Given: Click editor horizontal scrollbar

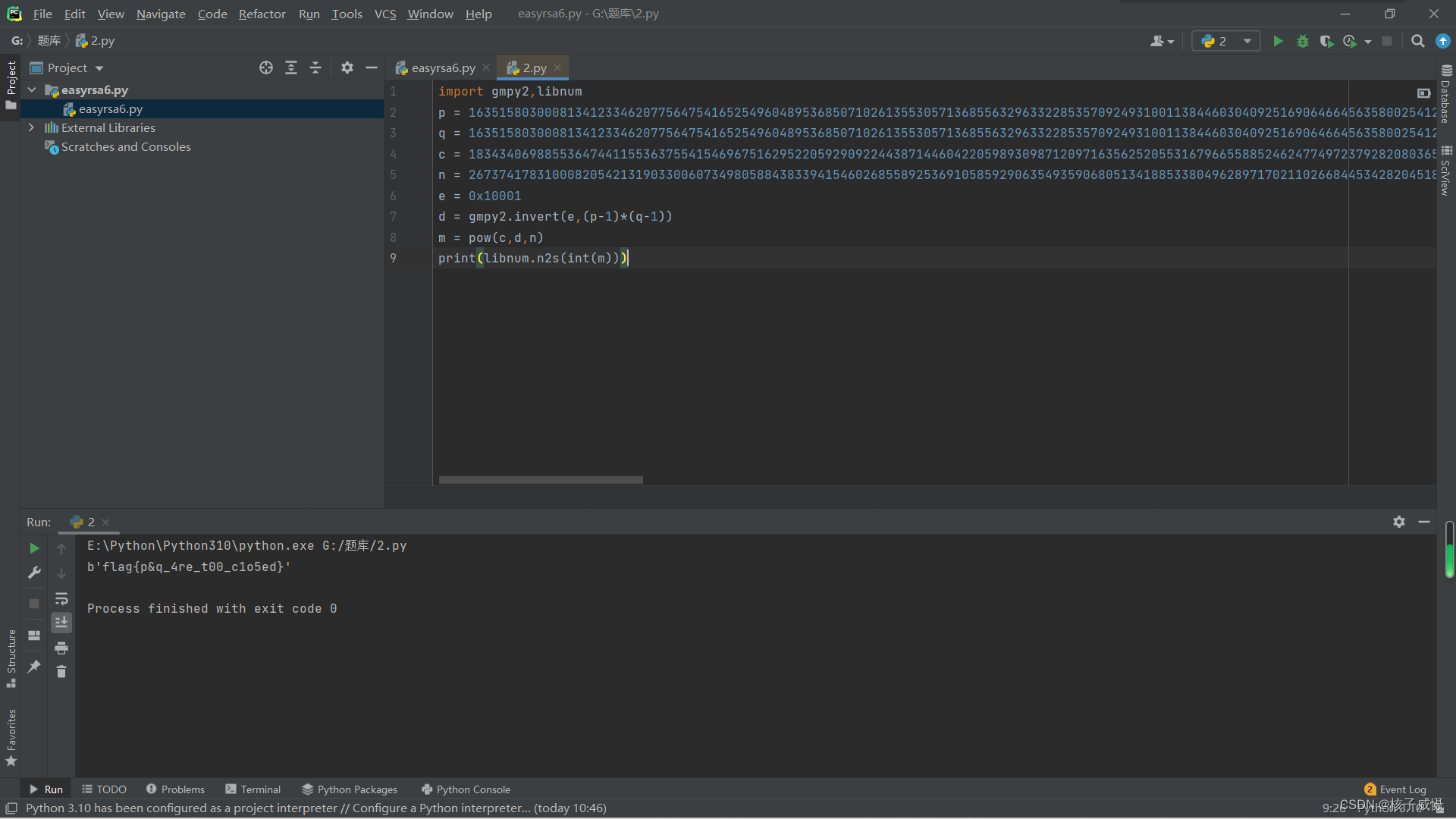Looking at the screenshot, I should coord(541,480).
